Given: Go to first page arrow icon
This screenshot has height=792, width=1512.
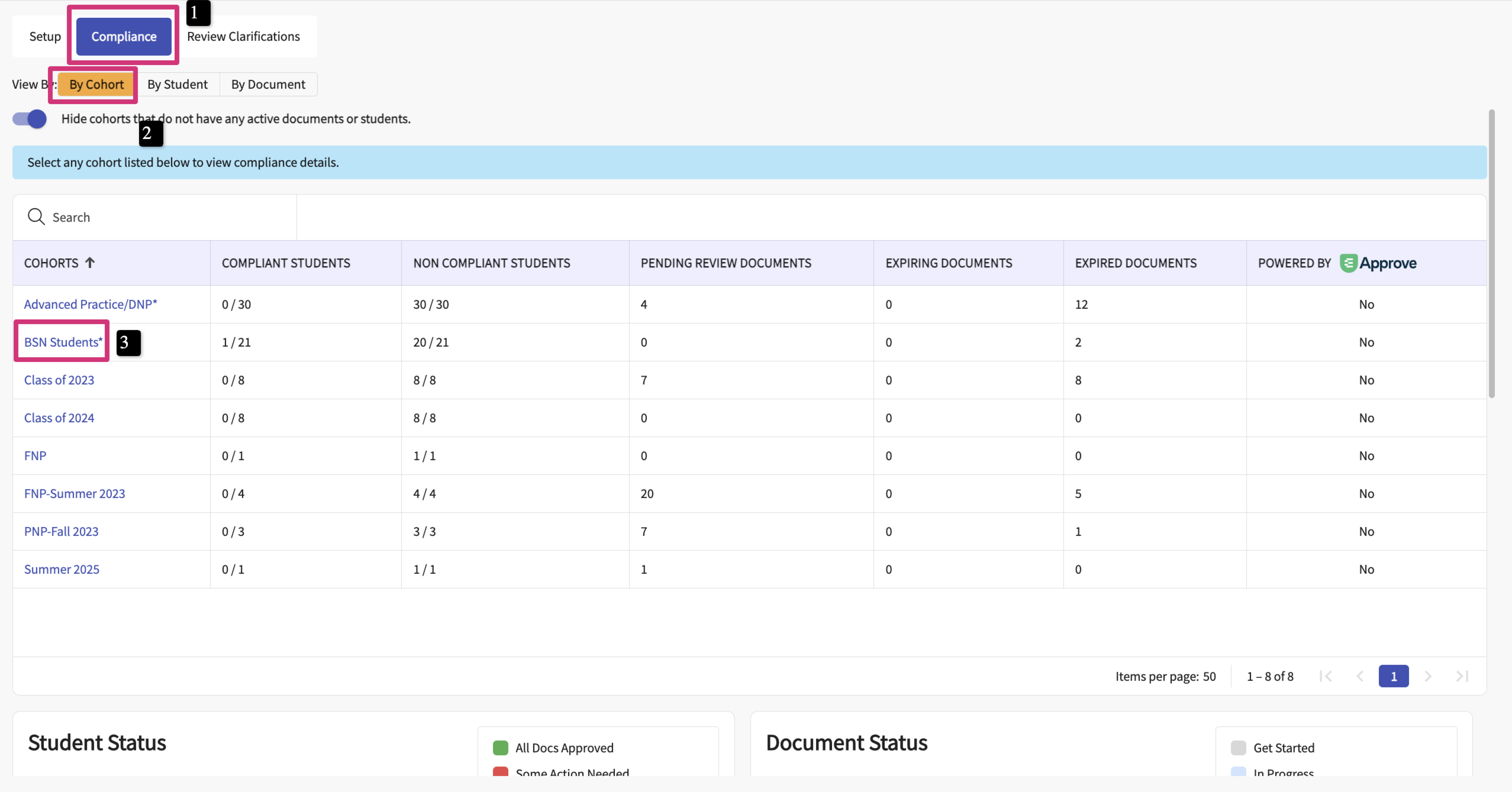Looking at the screenshot, I should tap(1325, 676).
